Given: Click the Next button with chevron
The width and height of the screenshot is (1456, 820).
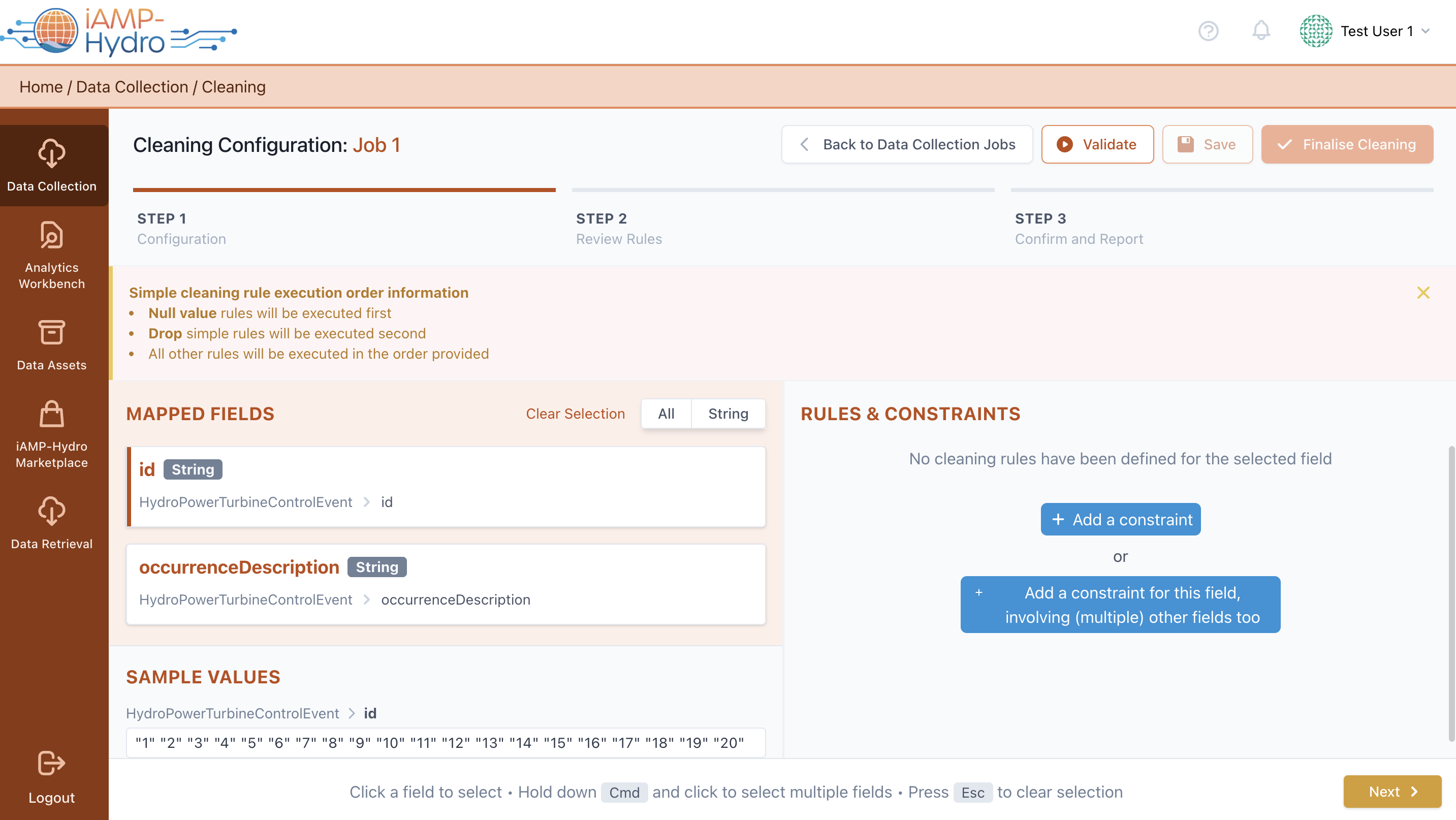Looking at the screenshot, I should tap(1391, 791).
